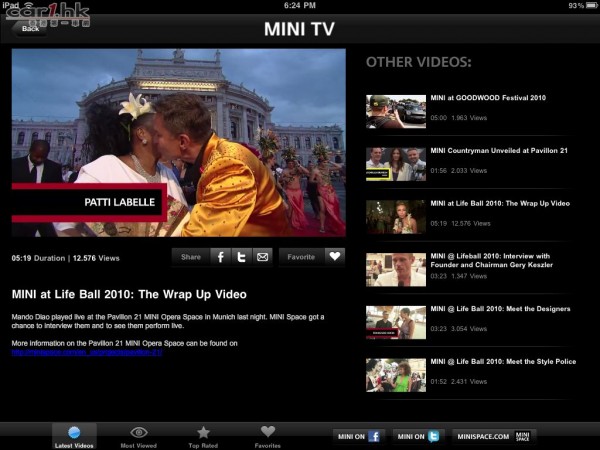Click the '03:23 3.054 Views' text
This screenshot has height=450, width=600.
click(x=459, y=329)
